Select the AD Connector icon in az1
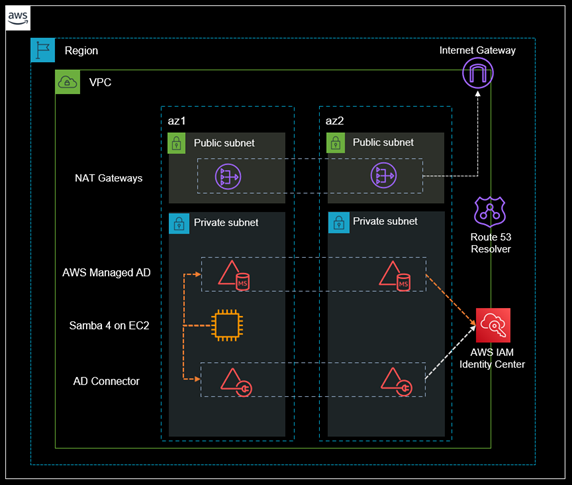Viewport: 572px width, 485px height. 236,383
